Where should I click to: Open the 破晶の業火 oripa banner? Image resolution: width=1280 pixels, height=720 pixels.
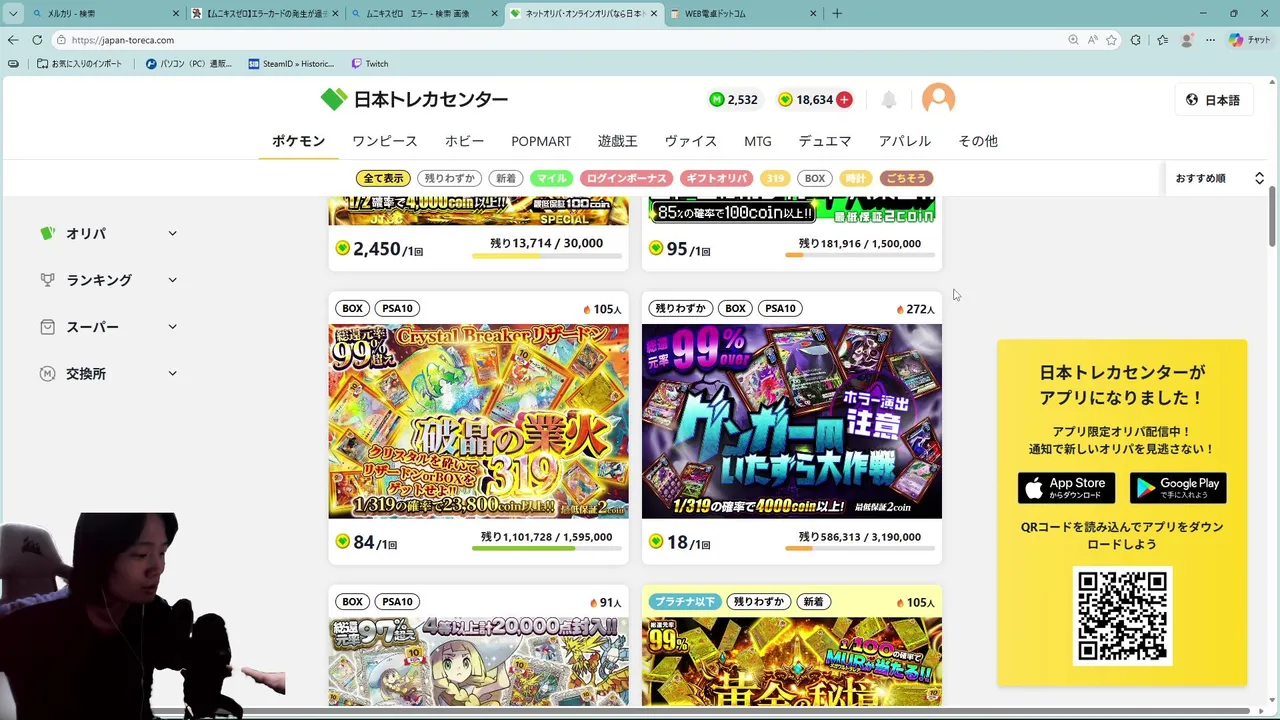click(x=479, y=421)
